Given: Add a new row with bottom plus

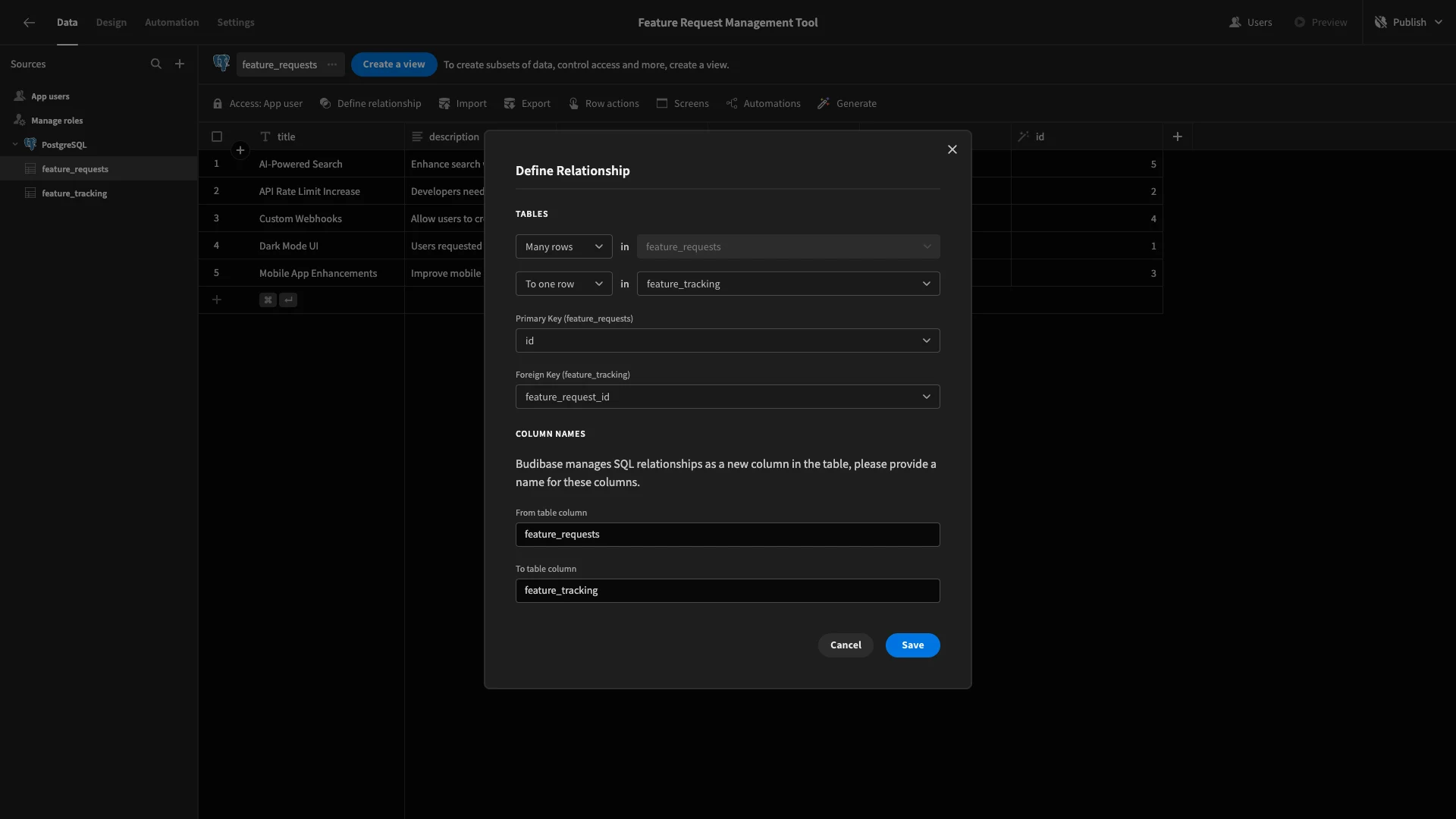Looking at the screenshot, I should 217,300.
